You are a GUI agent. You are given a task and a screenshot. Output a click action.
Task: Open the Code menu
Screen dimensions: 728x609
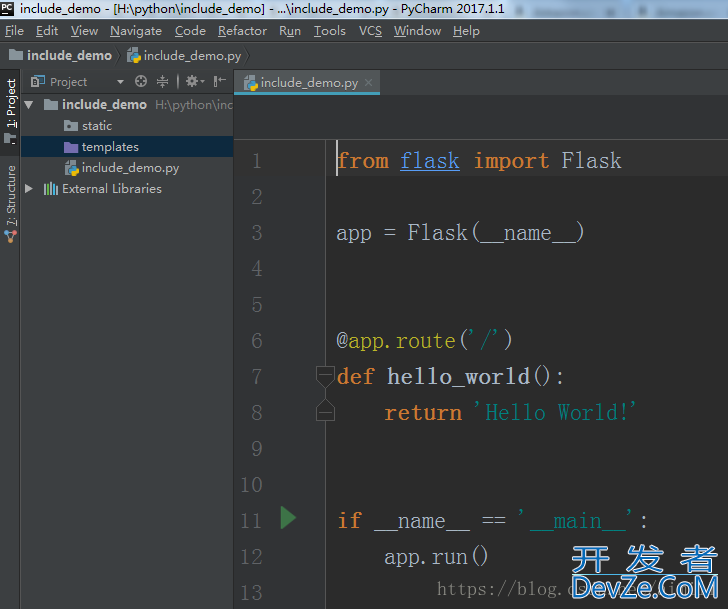190,31
